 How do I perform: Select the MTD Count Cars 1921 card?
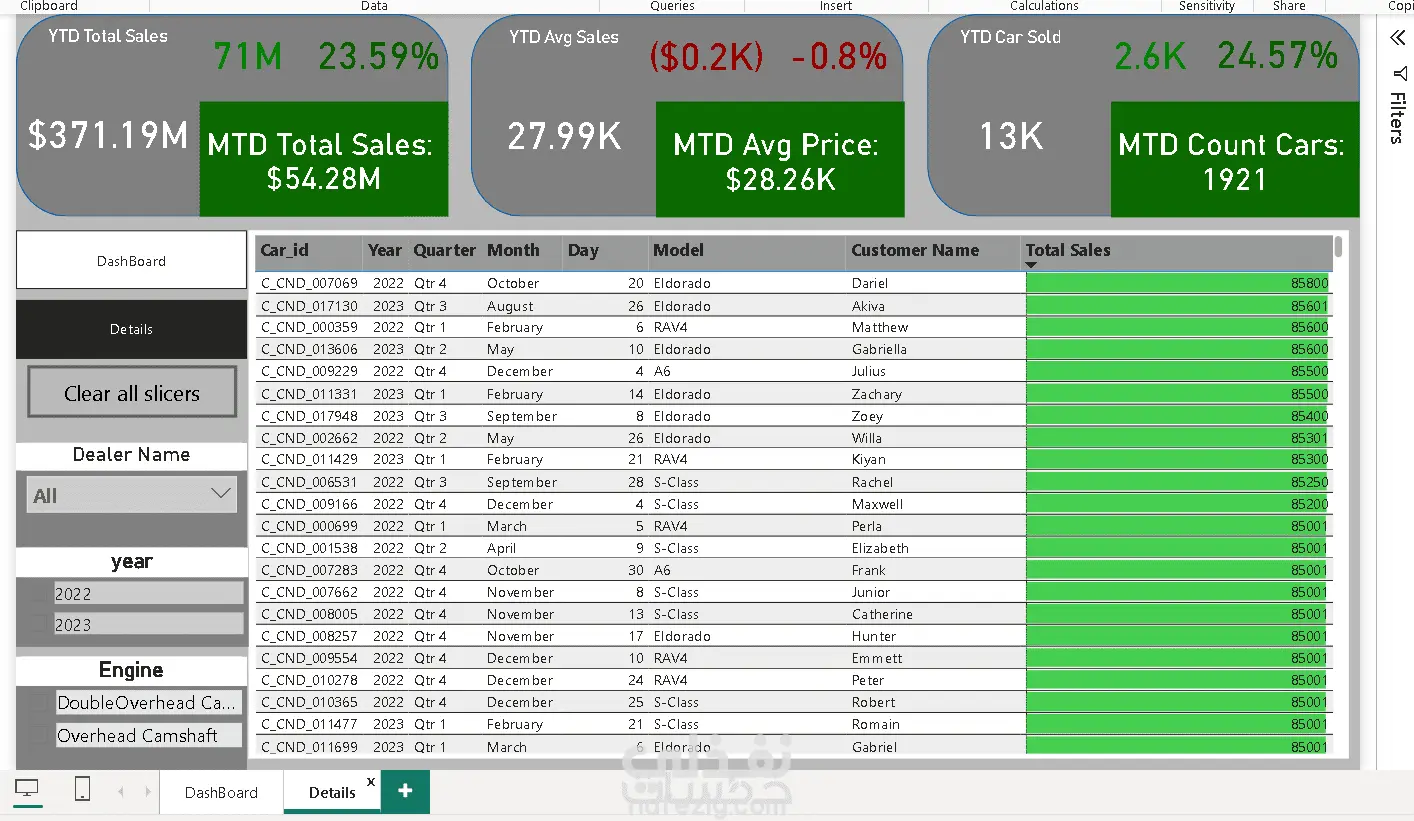1235,160
